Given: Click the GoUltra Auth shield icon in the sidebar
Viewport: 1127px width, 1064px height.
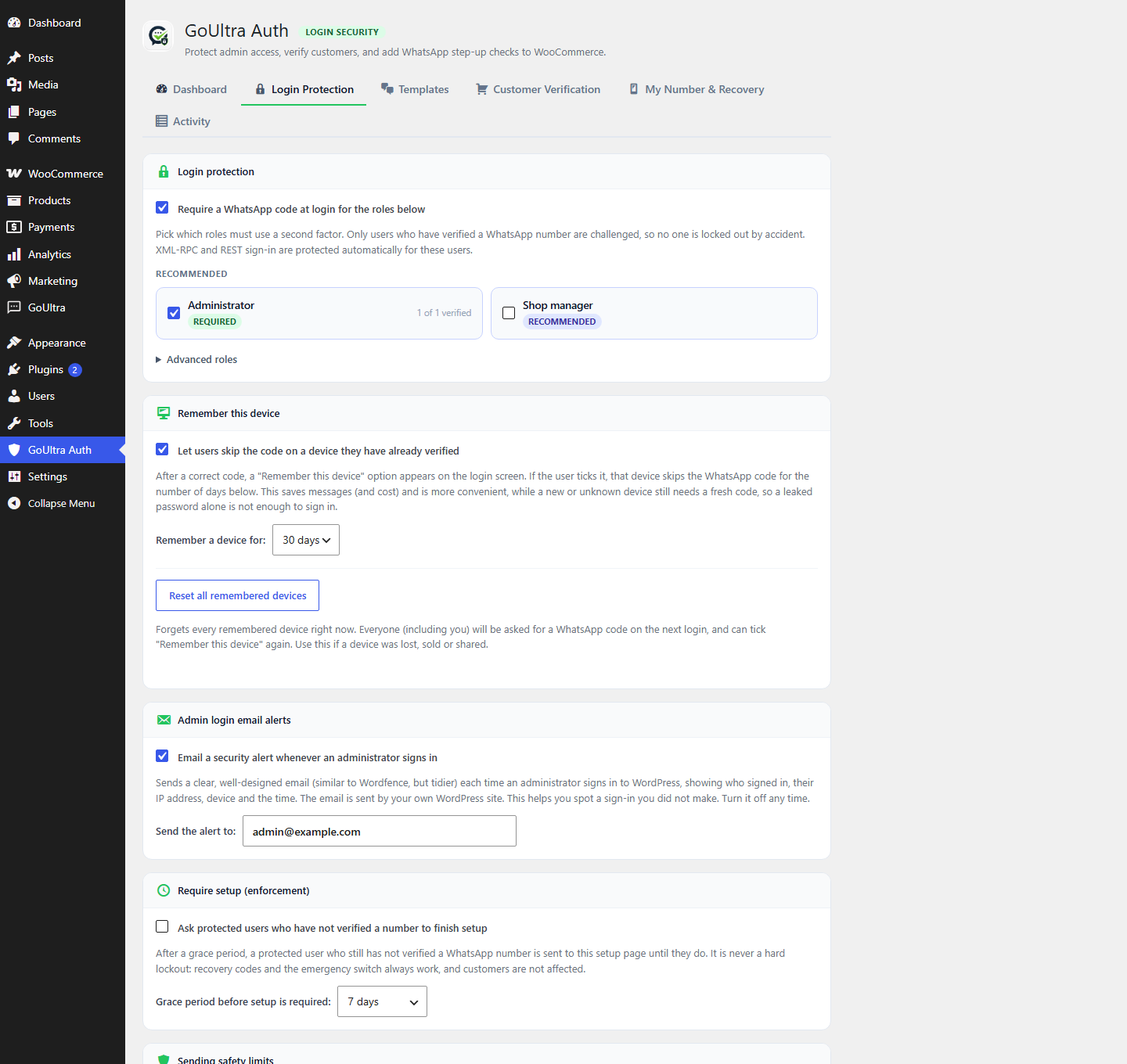Looking at the screenshot, I should click(x=14, y=450).
